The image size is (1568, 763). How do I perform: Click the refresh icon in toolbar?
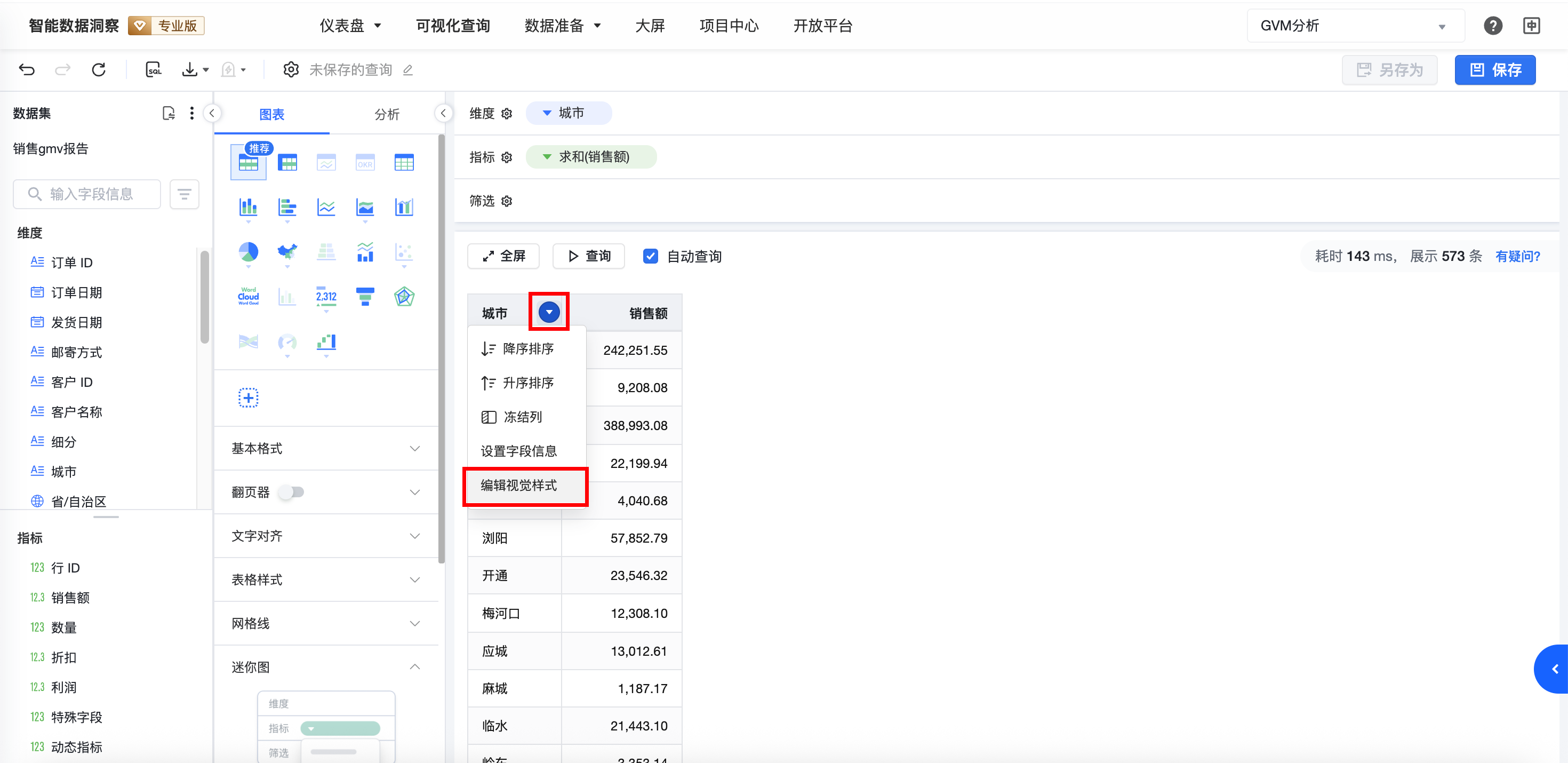pyautogui.click(x=99, y=69)
